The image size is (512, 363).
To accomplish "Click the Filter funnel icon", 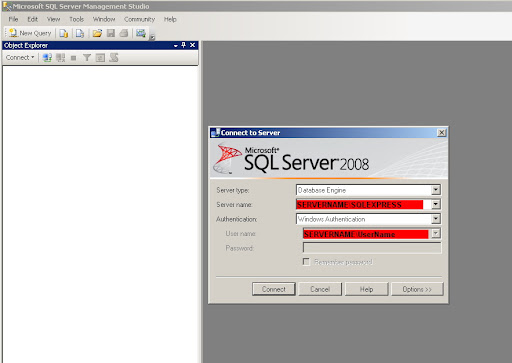I will [87, 58].
